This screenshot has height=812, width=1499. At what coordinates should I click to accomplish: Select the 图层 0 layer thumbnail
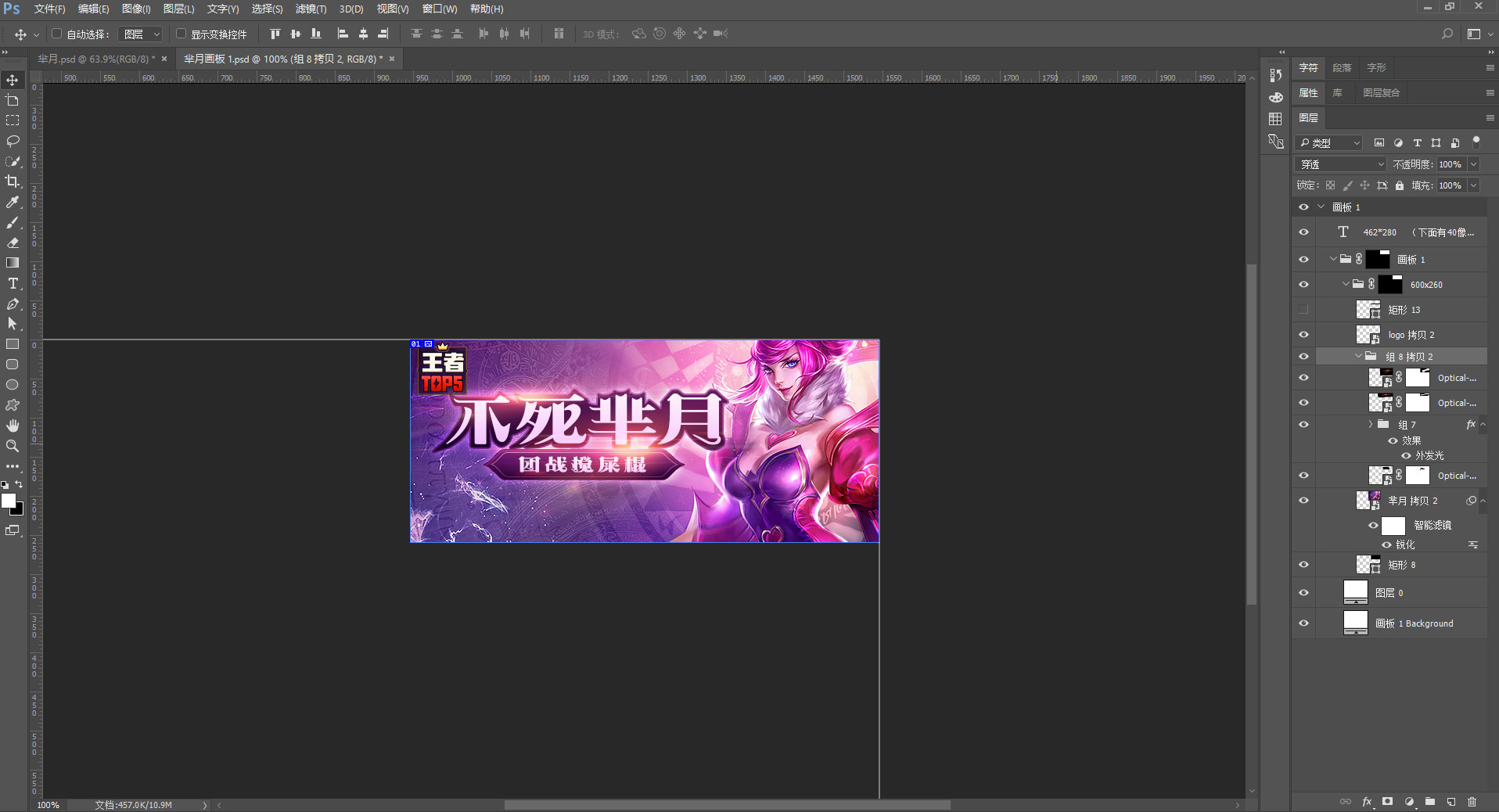[x=1355, y=592]
